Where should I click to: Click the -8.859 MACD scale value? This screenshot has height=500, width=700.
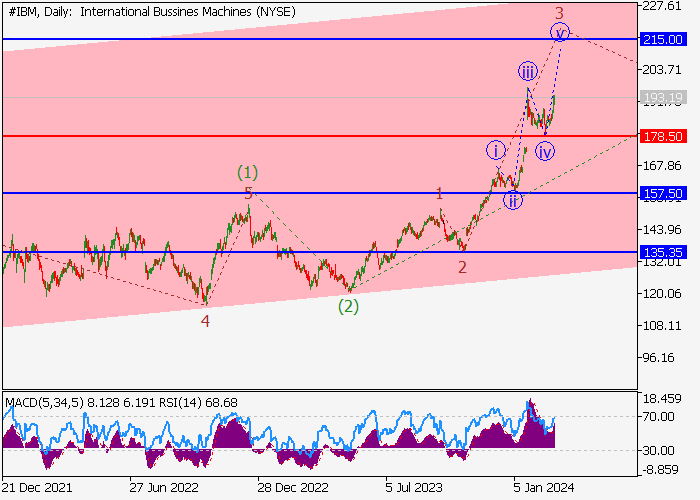coord(661,470)
